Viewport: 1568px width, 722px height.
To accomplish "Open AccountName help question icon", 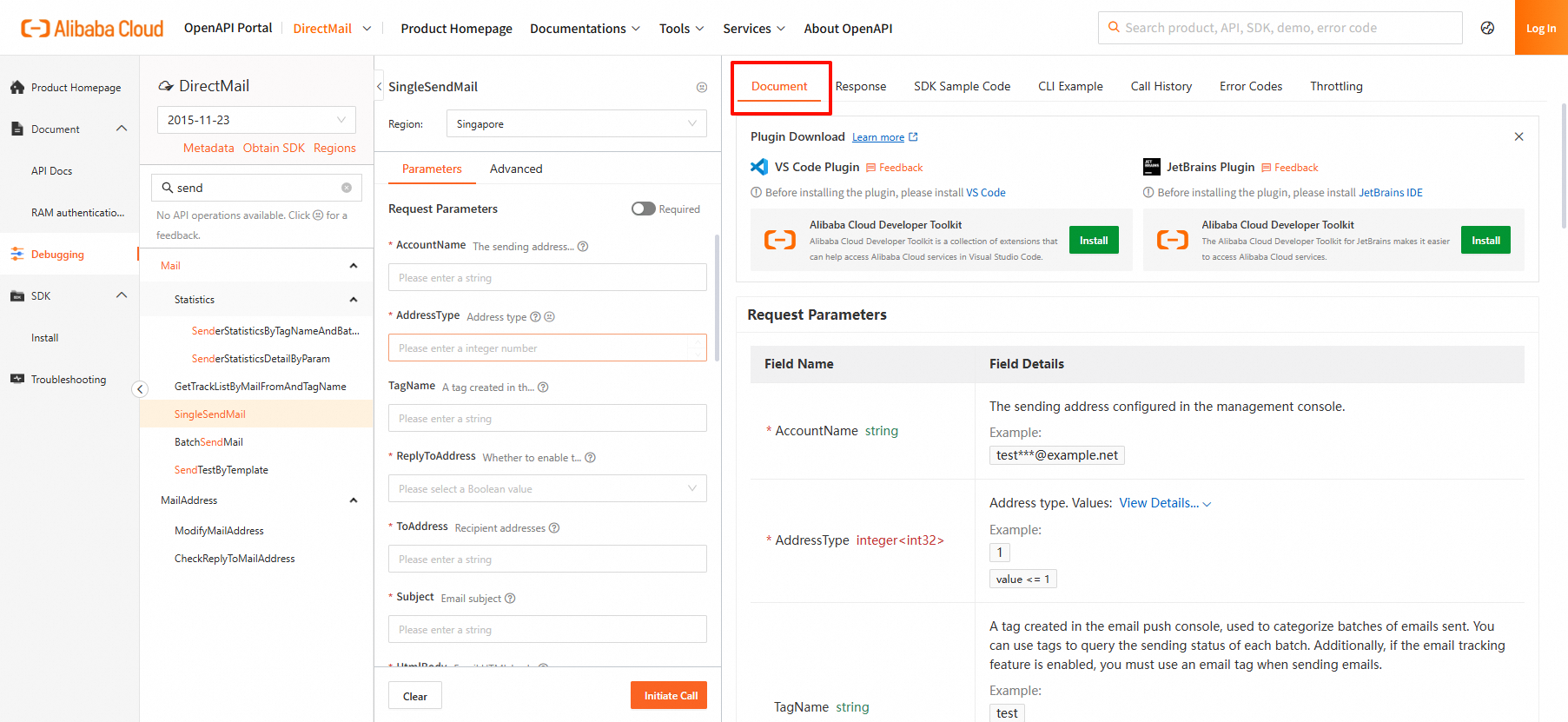I will click(583, 247).
